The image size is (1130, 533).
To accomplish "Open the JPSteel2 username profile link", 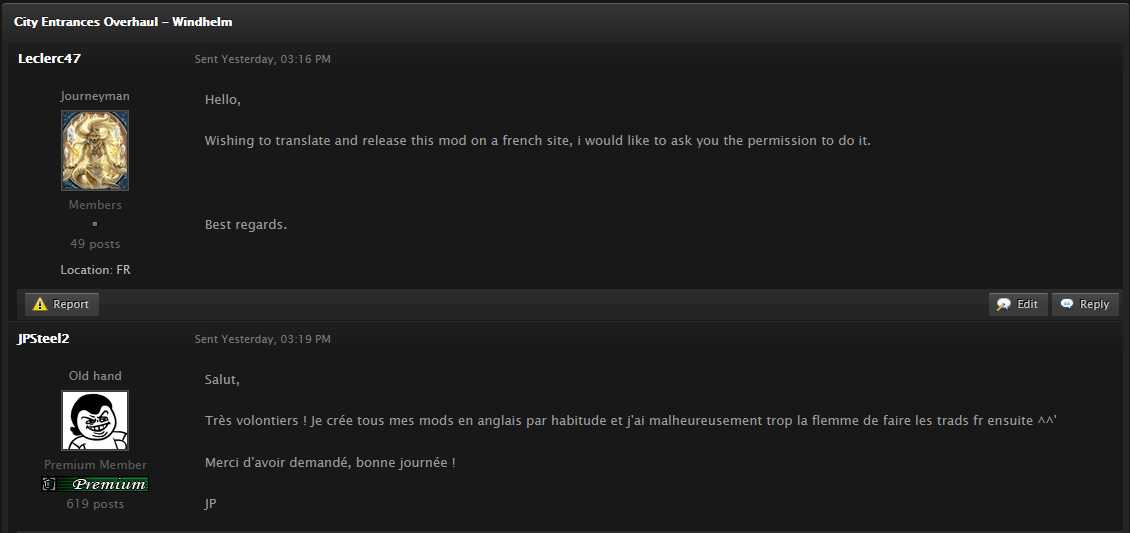I will tap(43, 339).
